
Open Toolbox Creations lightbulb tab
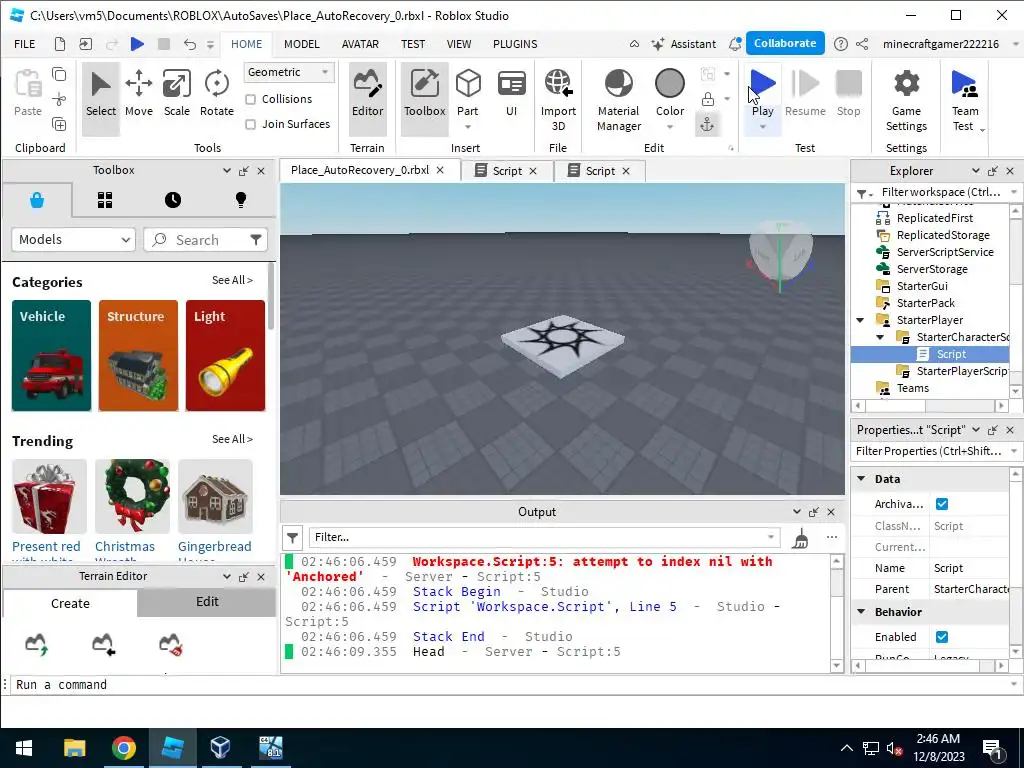point(241,200)
